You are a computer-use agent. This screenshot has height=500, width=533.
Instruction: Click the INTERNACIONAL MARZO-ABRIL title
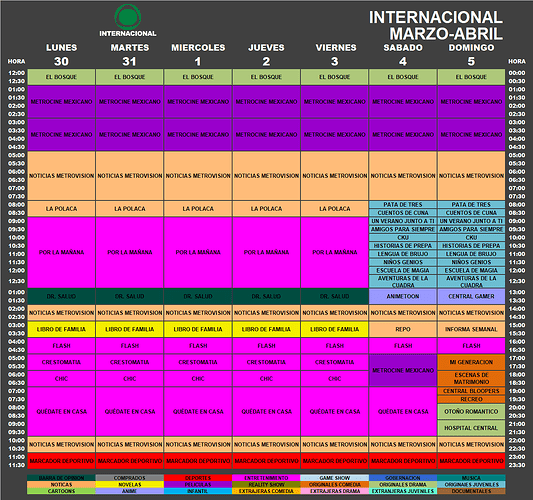coord(436,25)
